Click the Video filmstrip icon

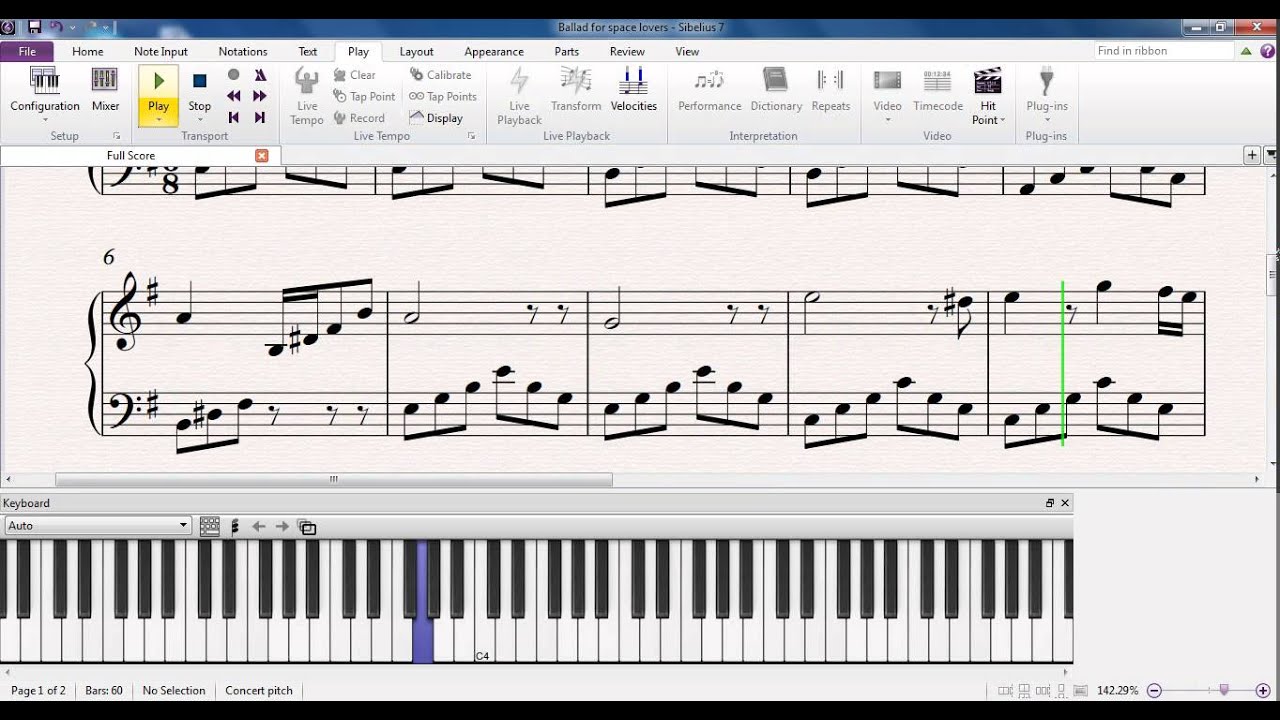click(x=887, y=80)
